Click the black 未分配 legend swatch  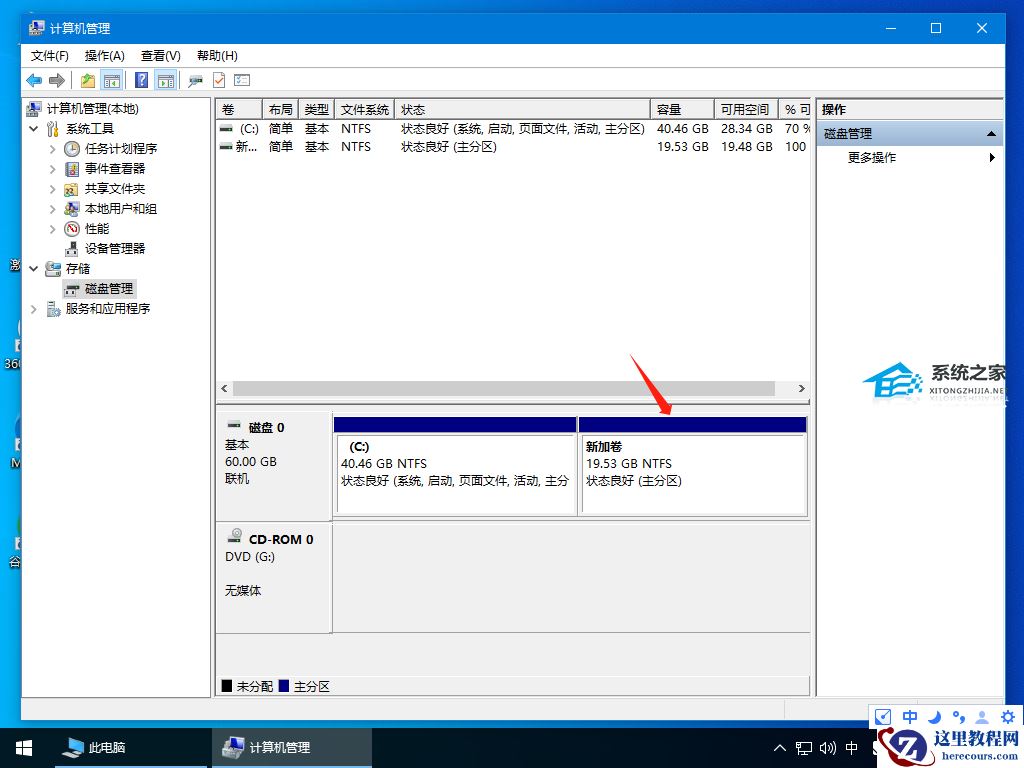tap(227, 686)
